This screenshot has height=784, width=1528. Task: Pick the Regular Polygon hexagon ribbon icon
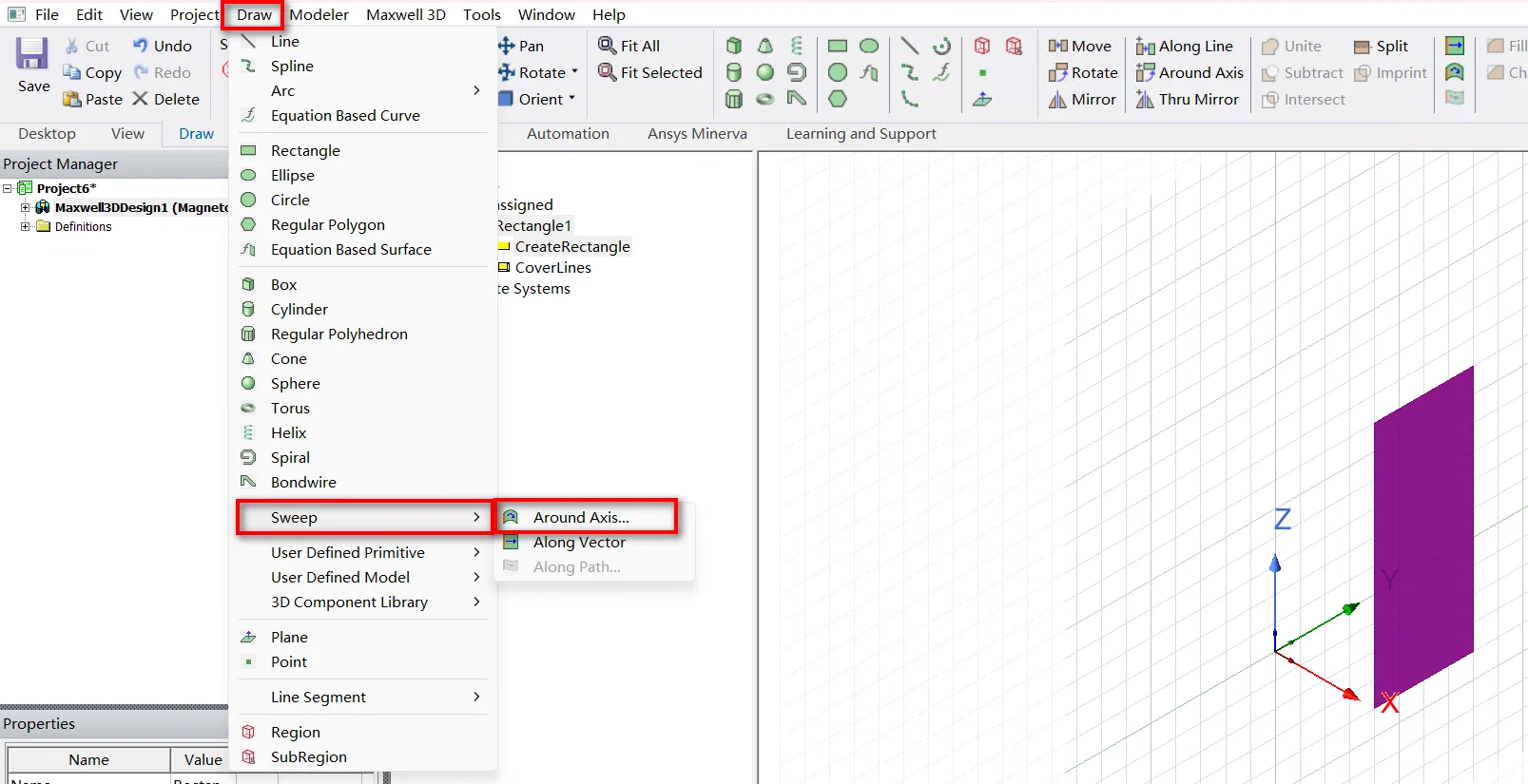tap(838, 99)
